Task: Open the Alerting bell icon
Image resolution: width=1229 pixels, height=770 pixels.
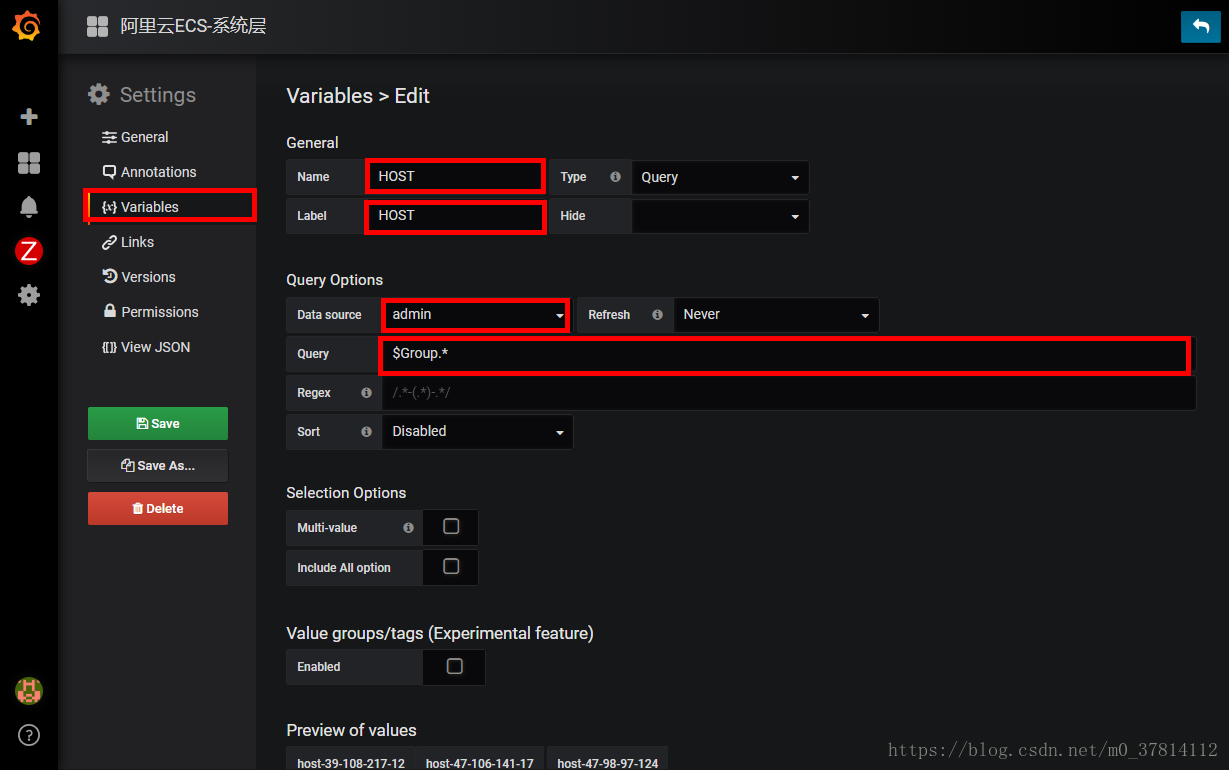Action: point(29,207)
